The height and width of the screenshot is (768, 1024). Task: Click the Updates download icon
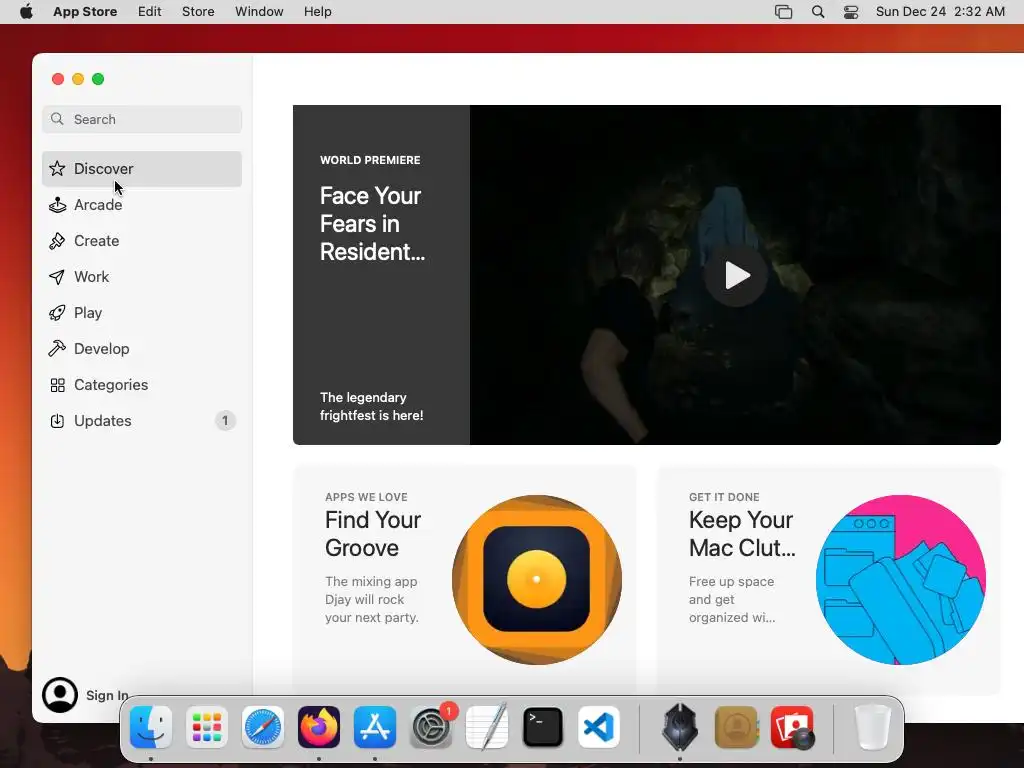[x=57, y=421]
